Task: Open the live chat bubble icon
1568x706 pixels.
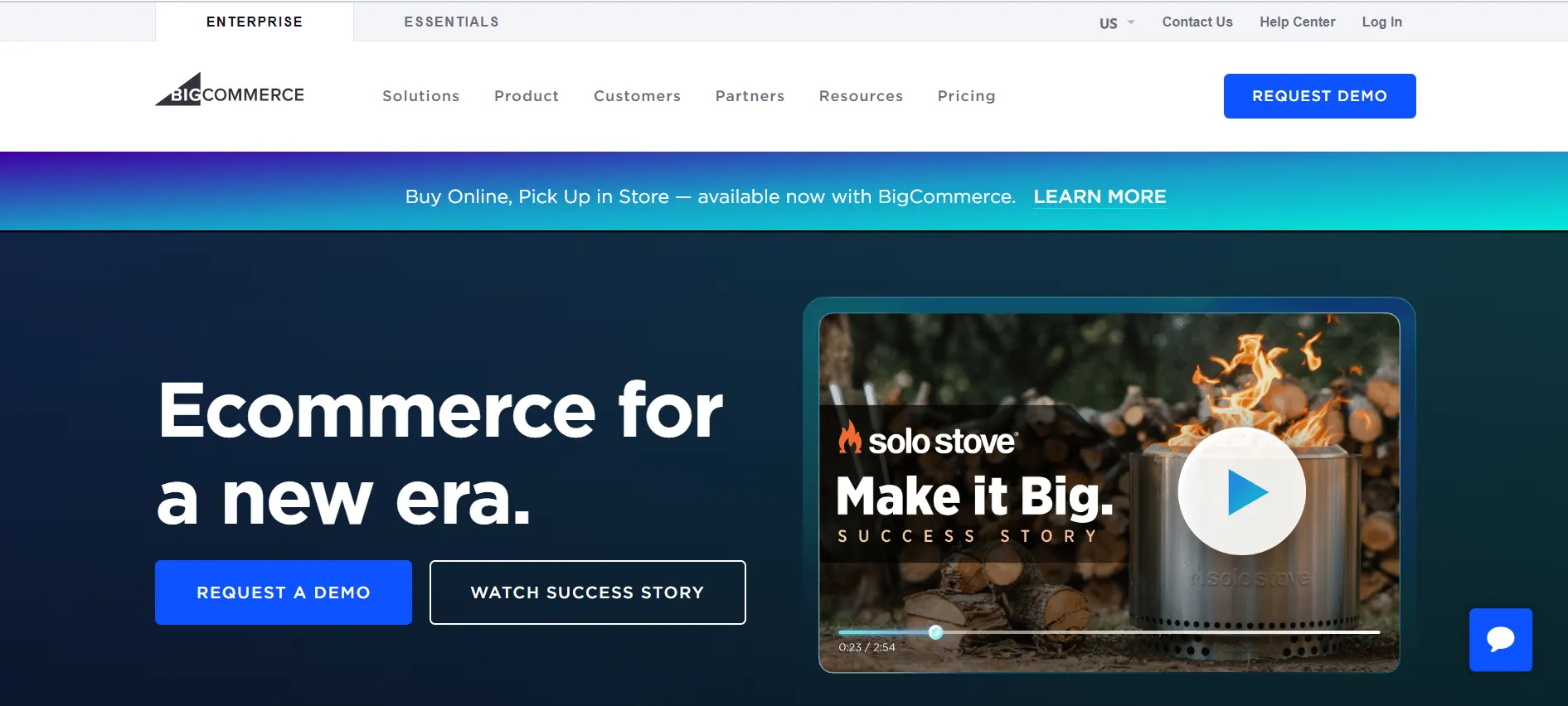Action: point(1500,639)
